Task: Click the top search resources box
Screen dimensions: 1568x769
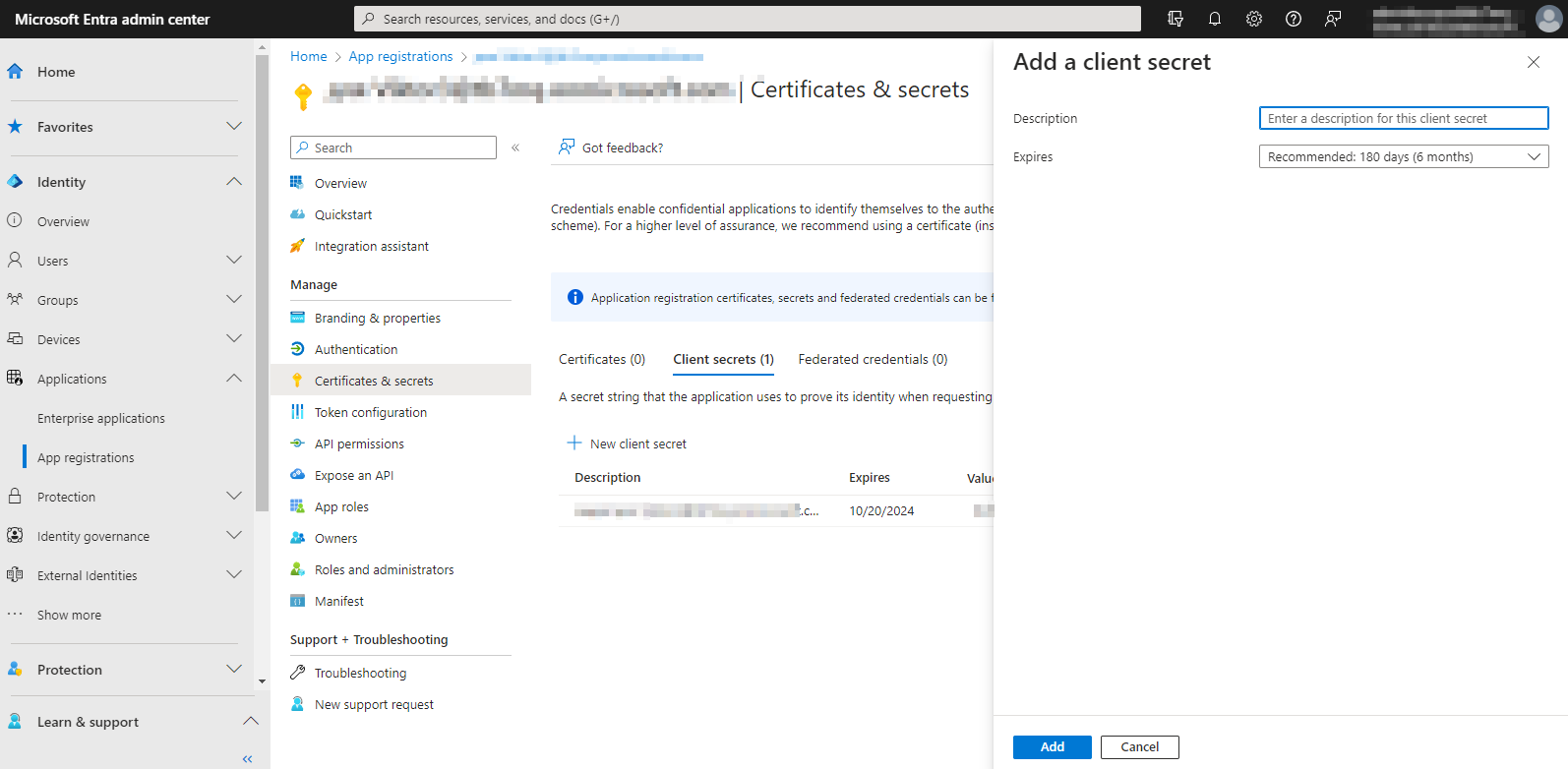Action: click(x=748, y=19)
